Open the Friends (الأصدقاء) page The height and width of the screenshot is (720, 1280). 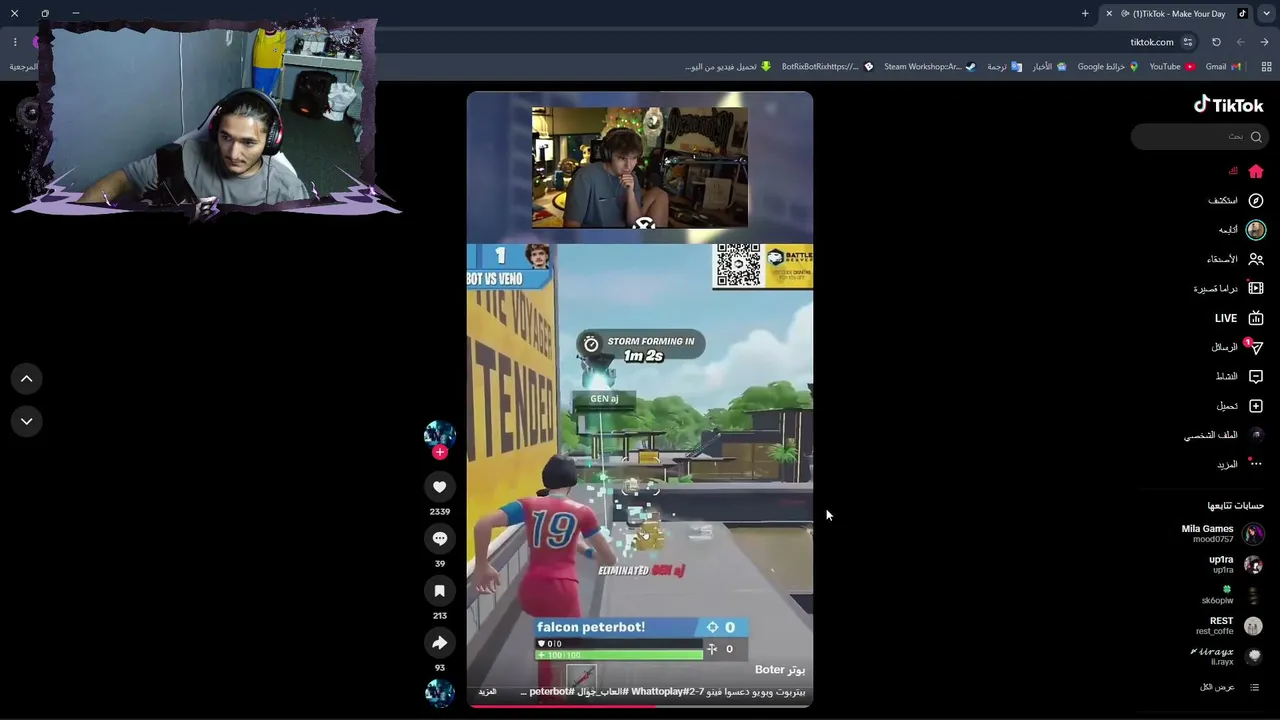pos(1235,259)
